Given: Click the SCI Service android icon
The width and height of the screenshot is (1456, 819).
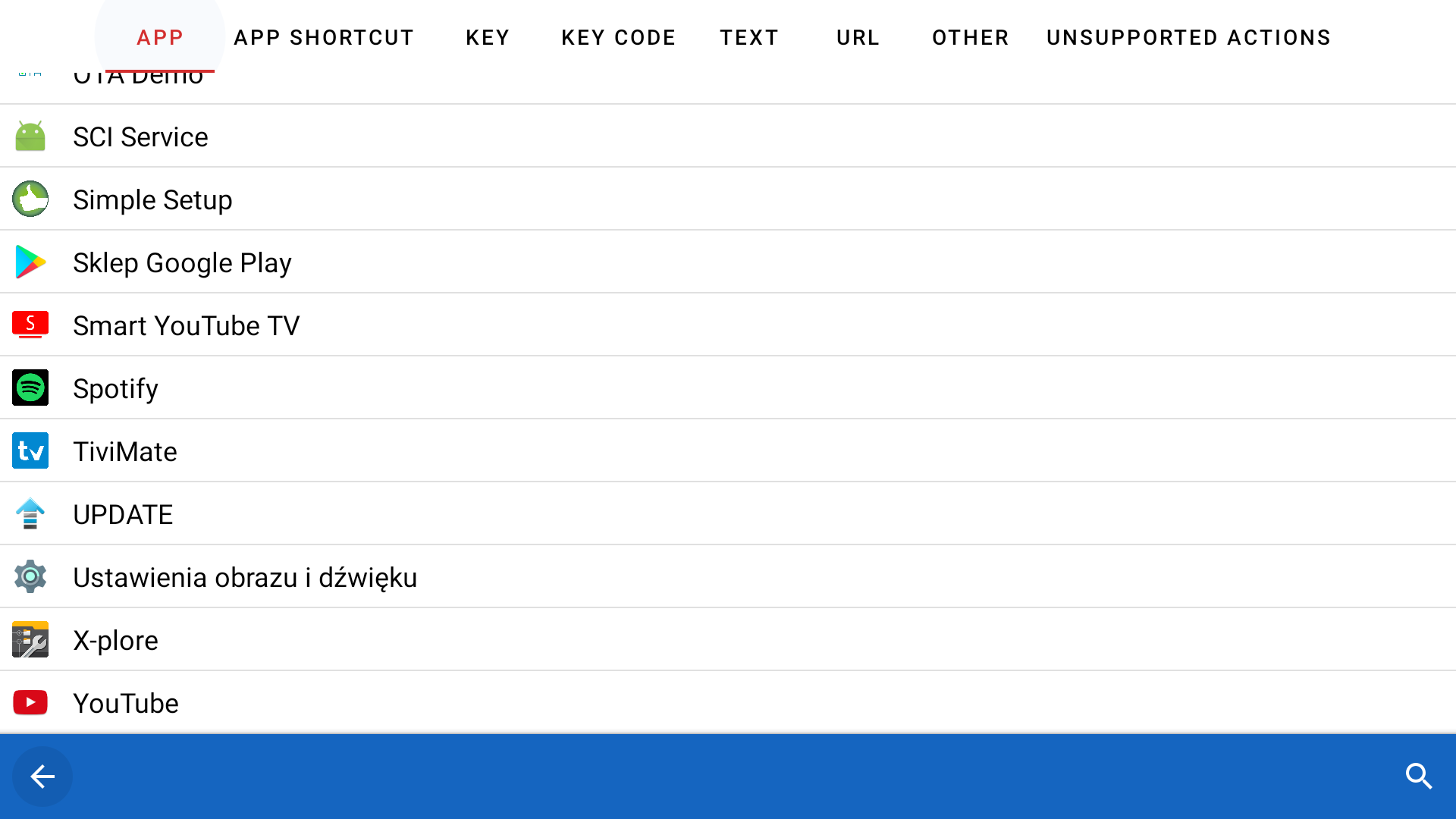Looking at the screenshot, I should [30, 136].
